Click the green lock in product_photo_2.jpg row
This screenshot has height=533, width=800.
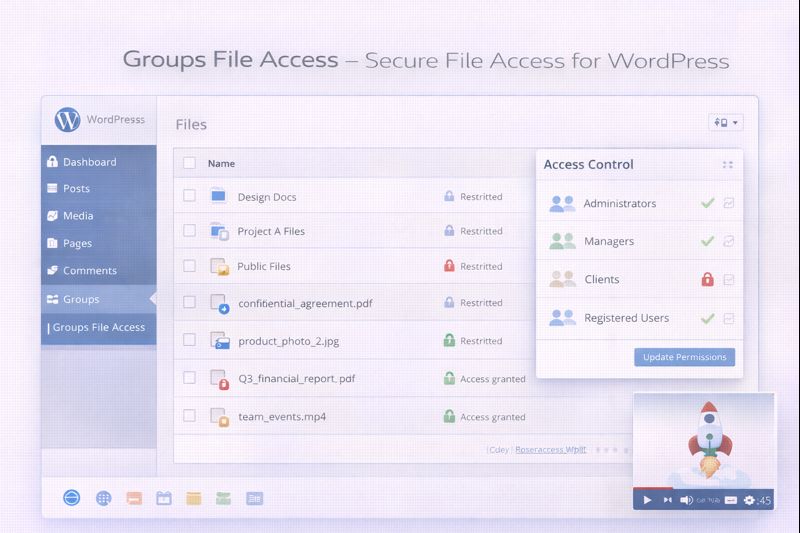tap(449, 340)
